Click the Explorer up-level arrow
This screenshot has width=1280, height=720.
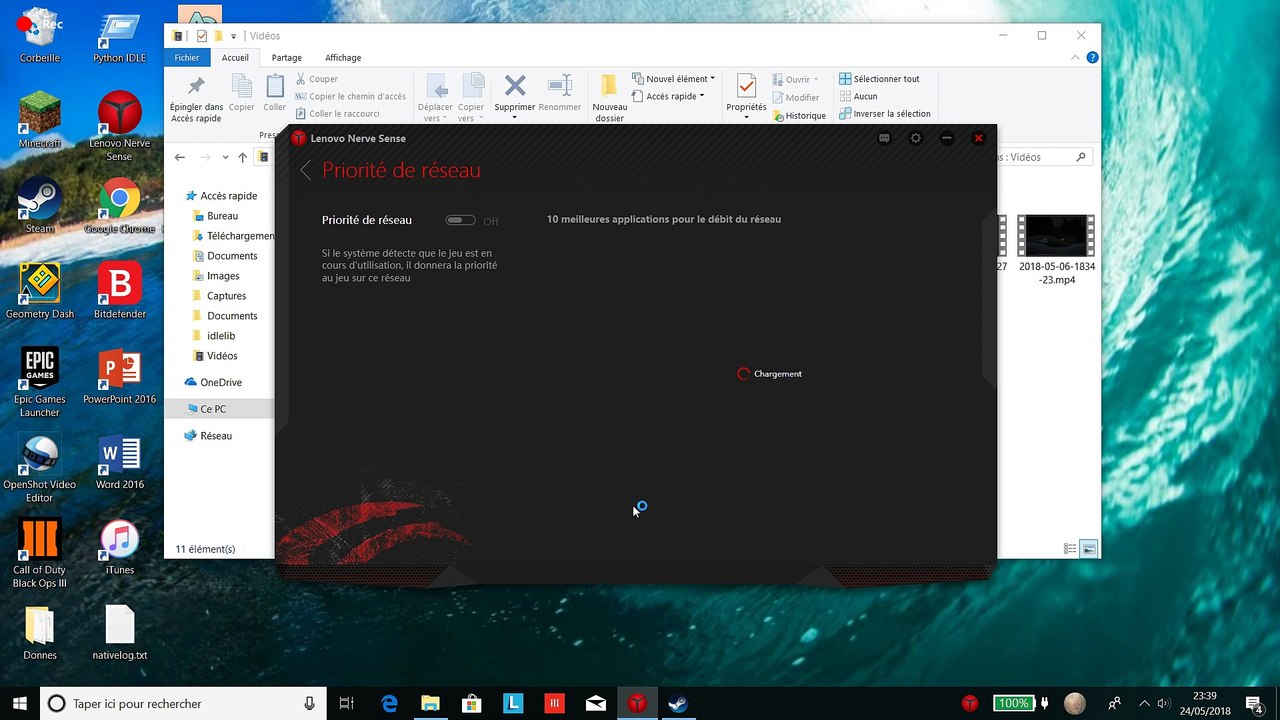point(242,157)
